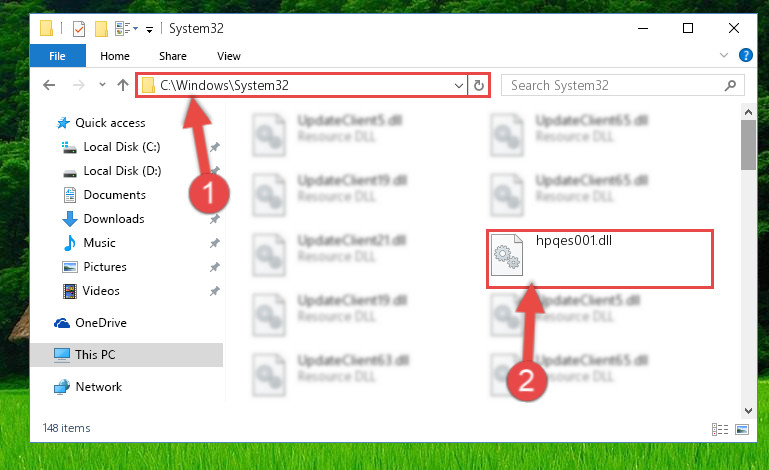Screen dimensions: 769x470
Task: Switch to large thumbnails view icon
Action: [742, 430]
